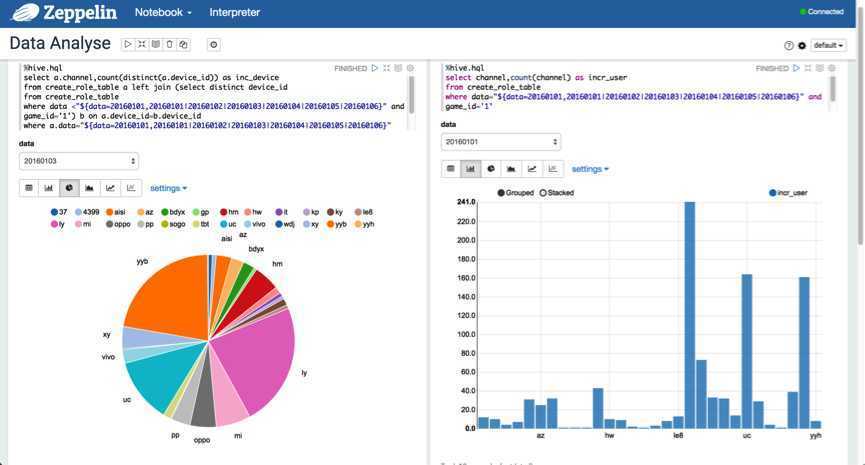865x465 pixels.
Task: Open the default view mode dropdown
Action: (829, 45)
